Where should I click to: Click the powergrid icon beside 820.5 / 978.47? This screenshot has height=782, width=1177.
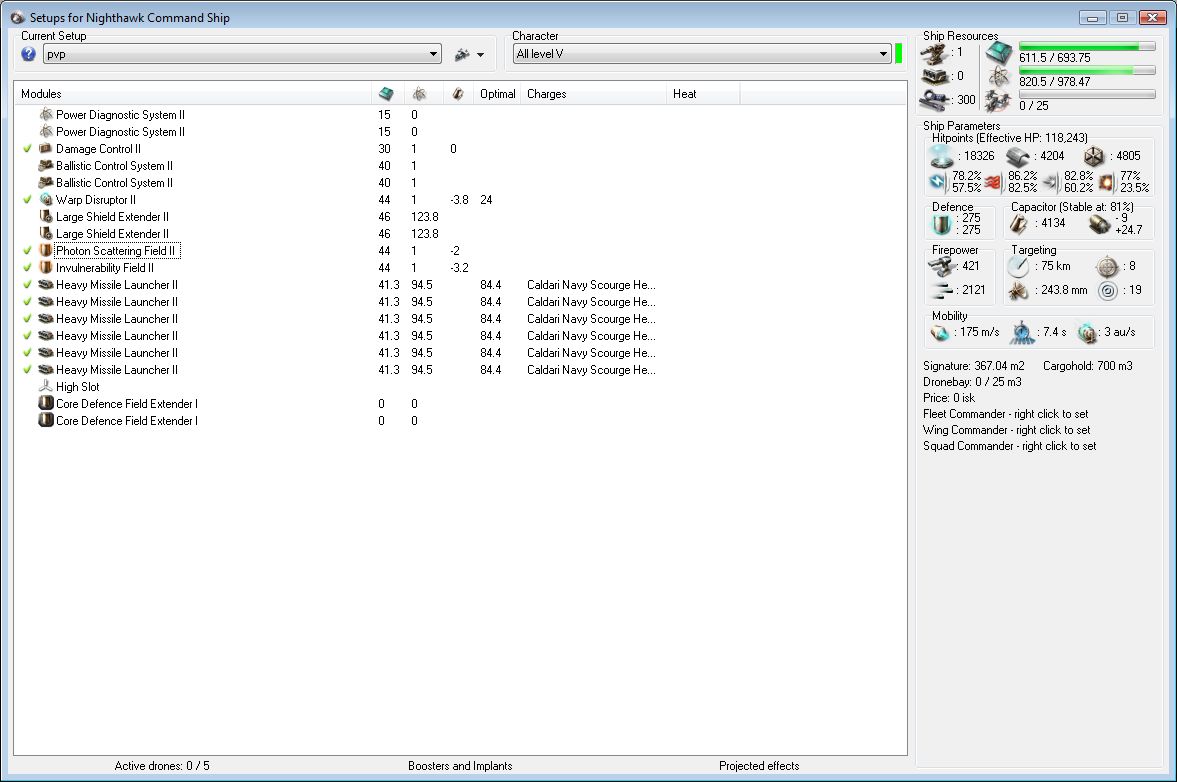999,77
